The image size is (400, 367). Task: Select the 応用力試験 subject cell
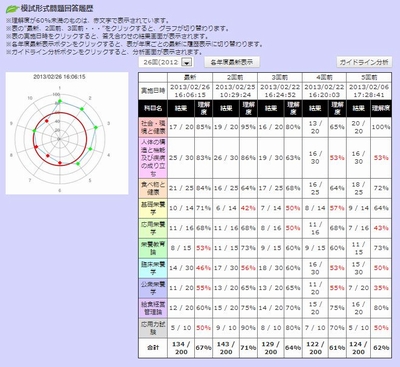pyautogui.click(x=153, y=328)
